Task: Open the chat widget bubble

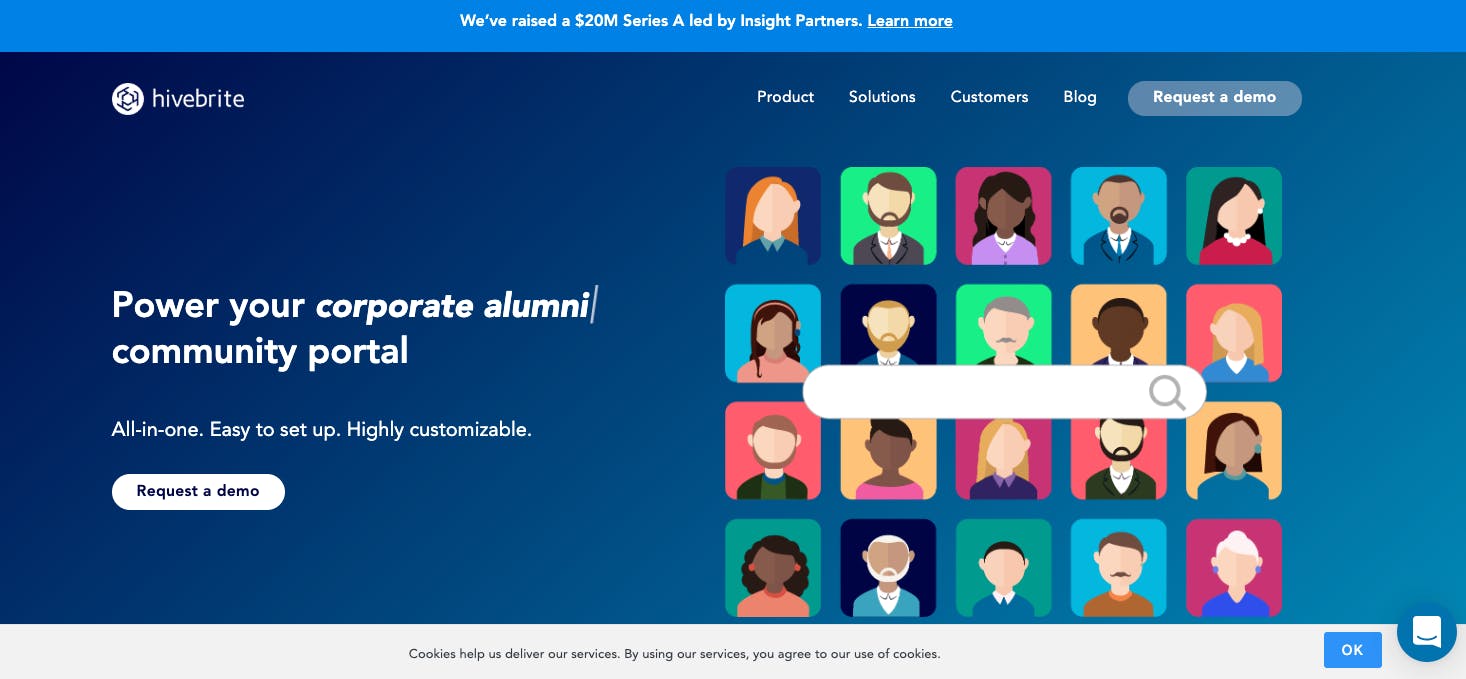Action: point(1427,632)
